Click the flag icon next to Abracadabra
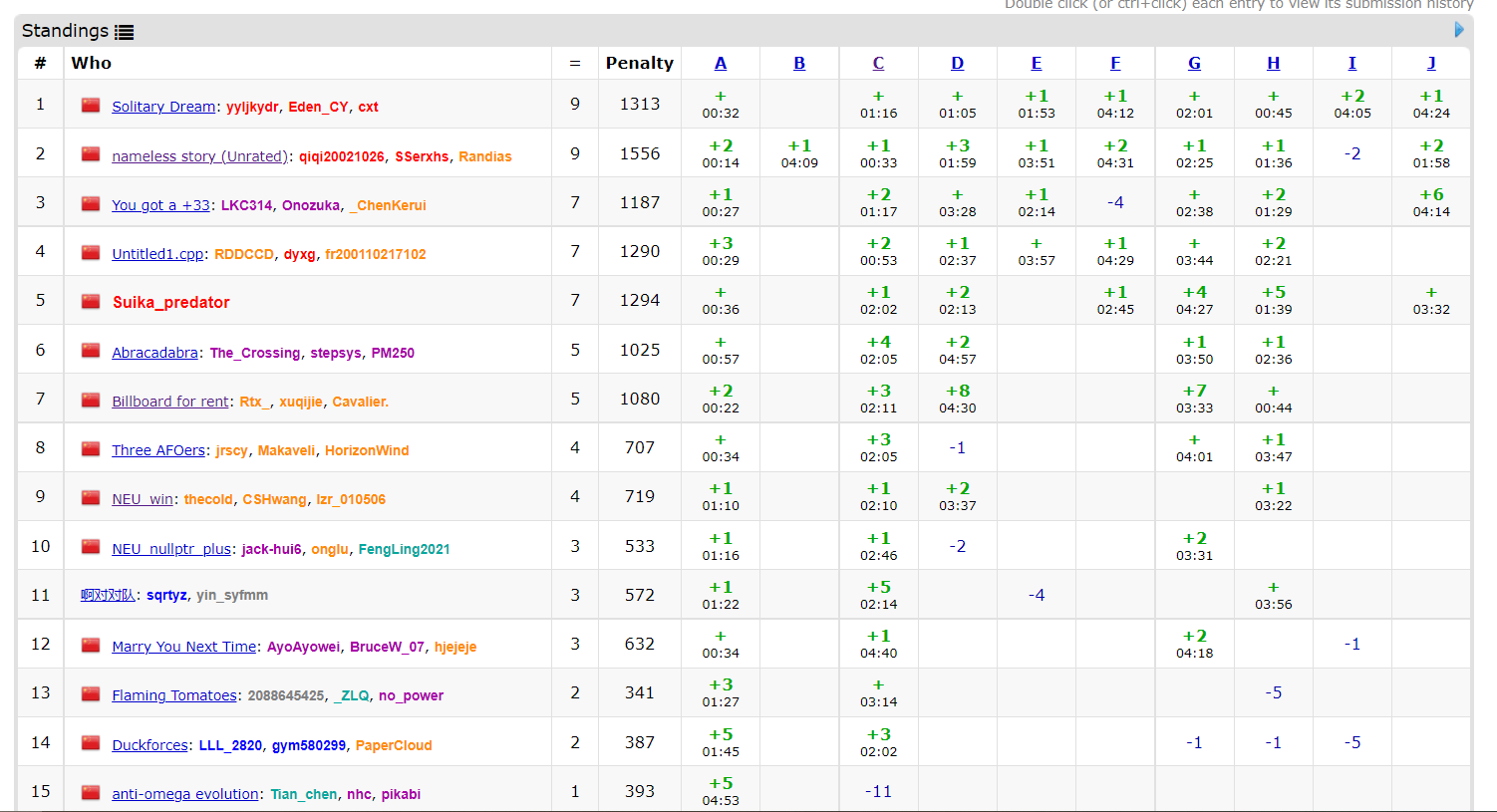1497x812 pixels. click(x=91, y=351)
